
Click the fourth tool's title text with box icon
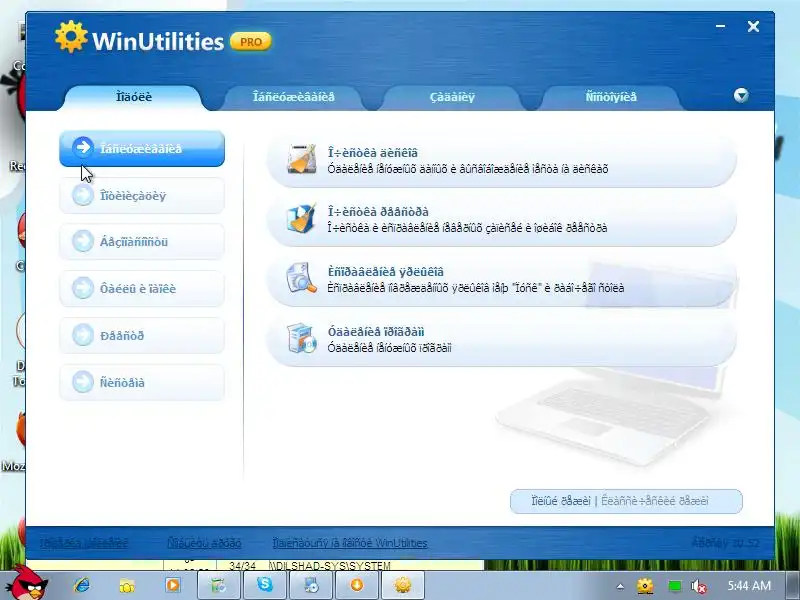376,332
